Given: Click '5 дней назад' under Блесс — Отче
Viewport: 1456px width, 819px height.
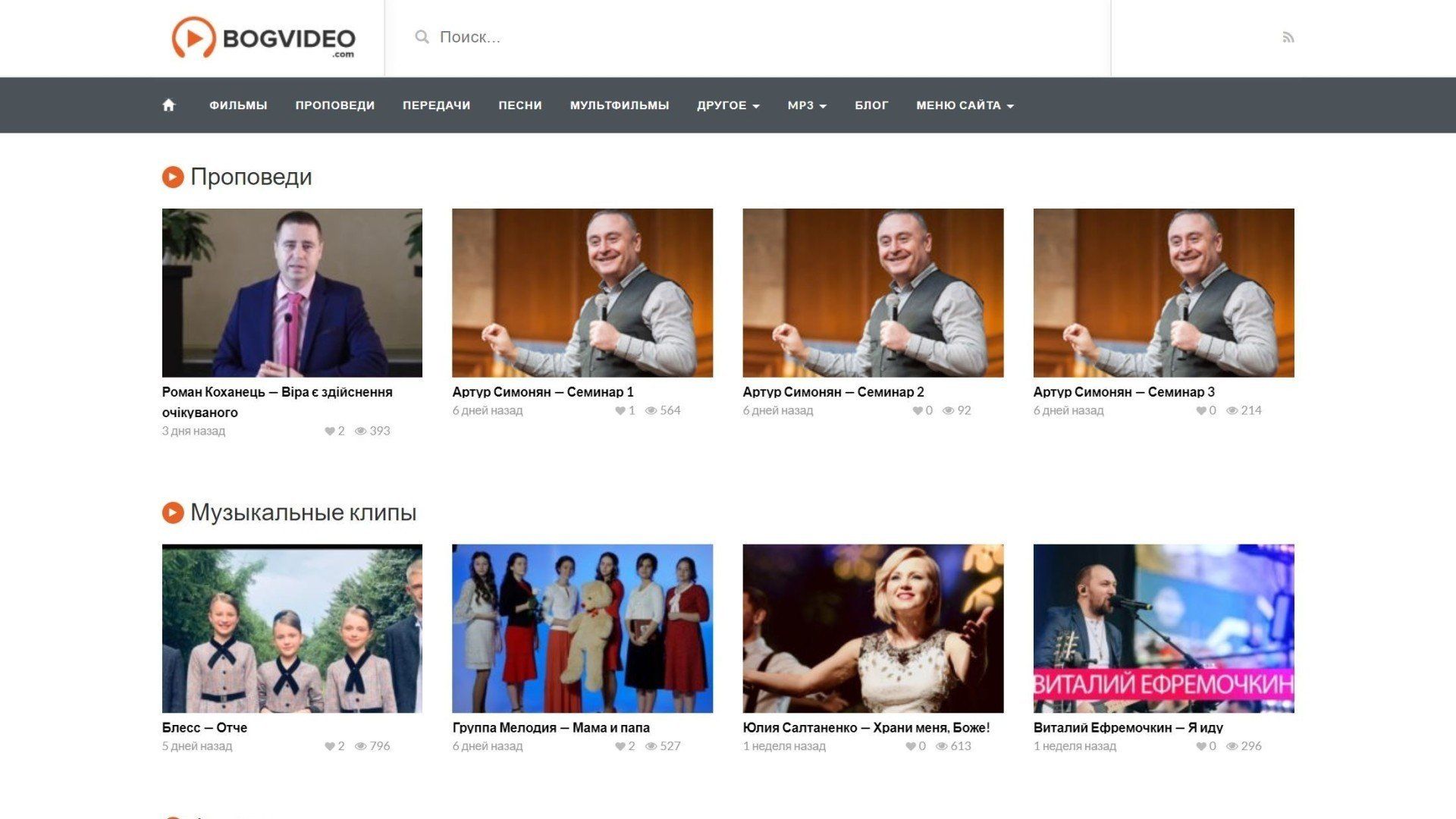Looking at the screenshot, I should (x=197, y=746).
